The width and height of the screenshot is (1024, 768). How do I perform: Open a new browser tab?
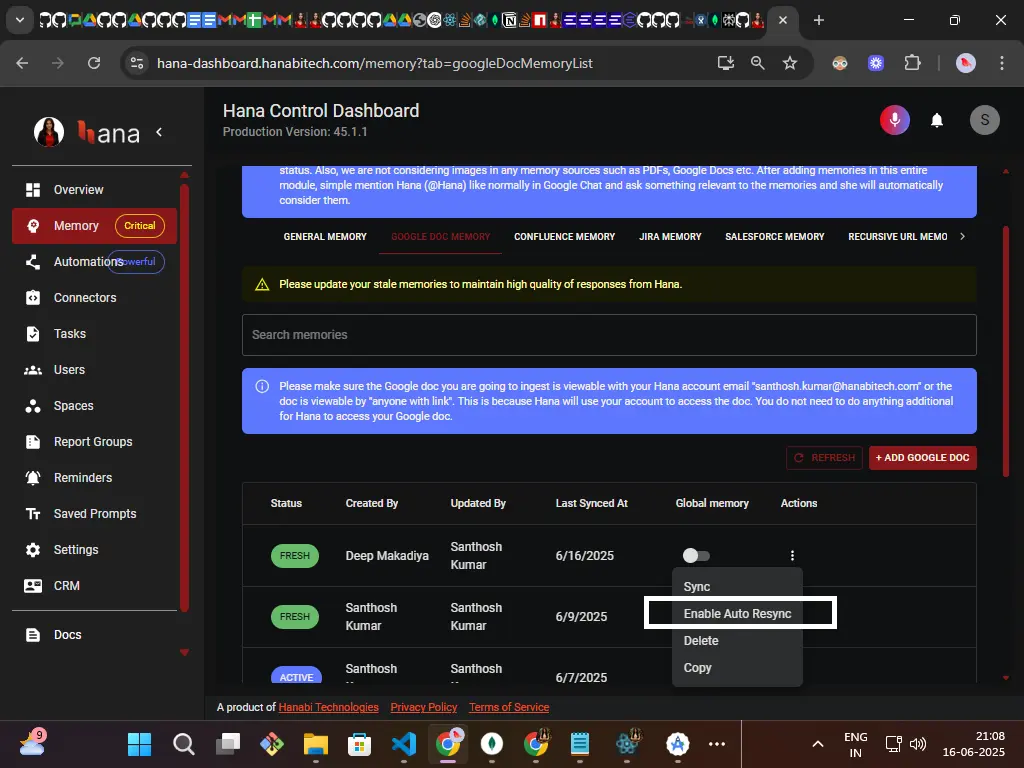[x=818, y=20]
